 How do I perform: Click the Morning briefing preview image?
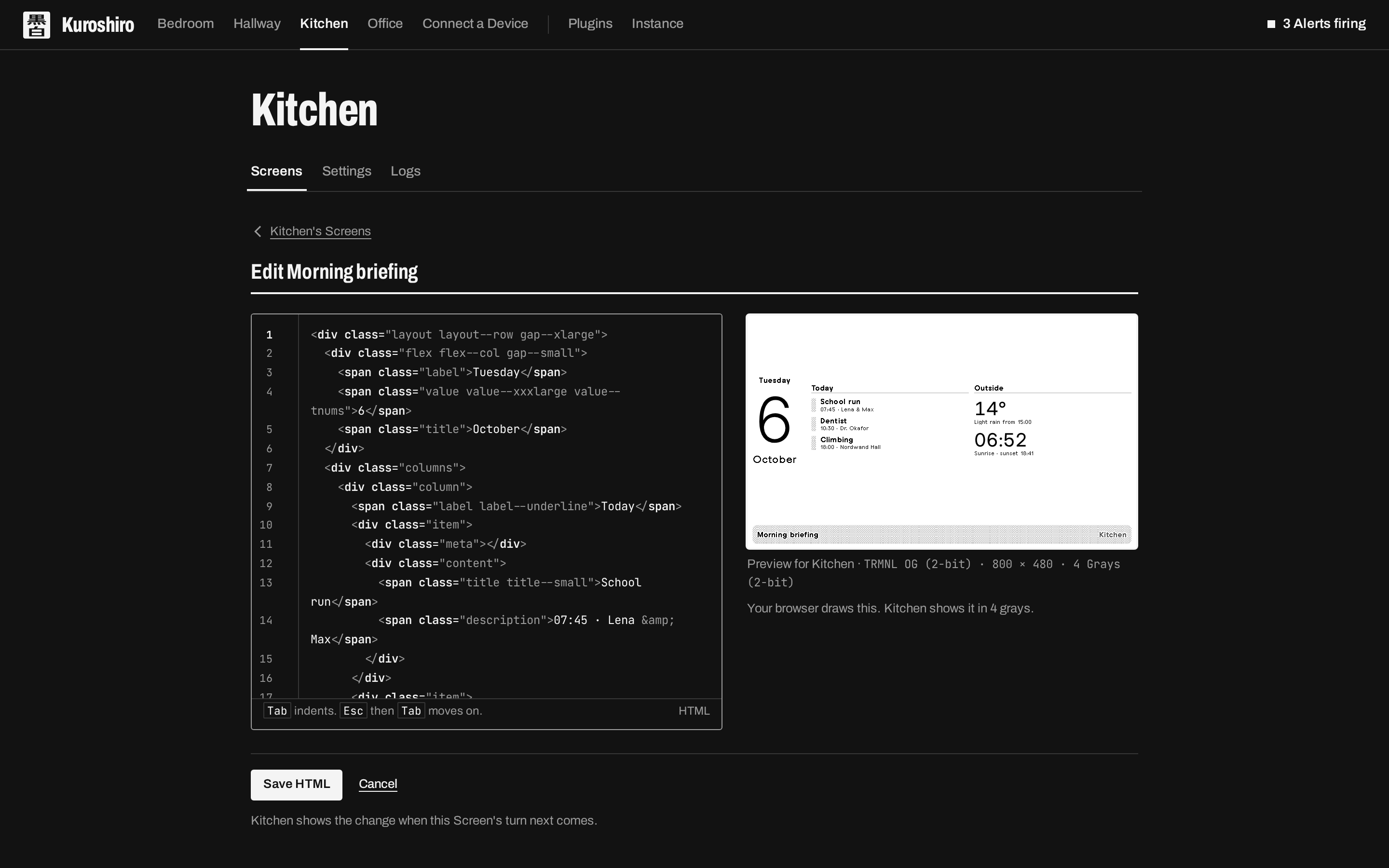pos(941,432)
